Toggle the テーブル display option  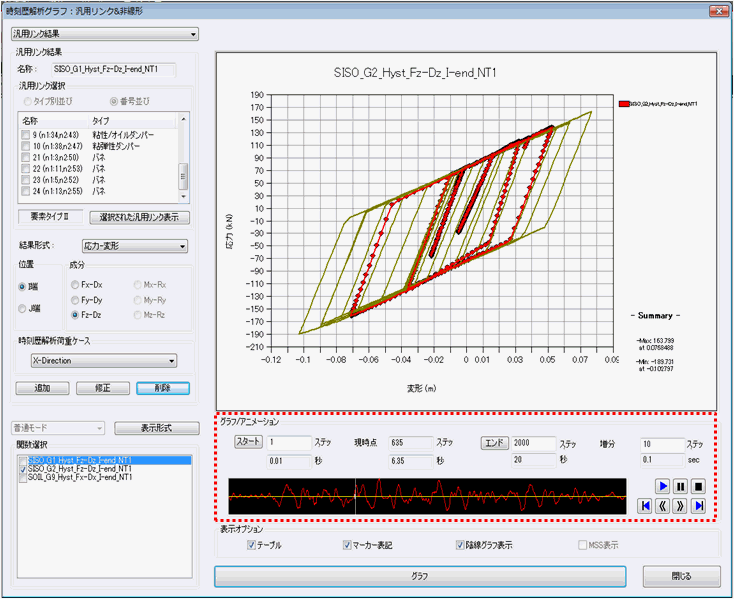[x=251, y=545]
